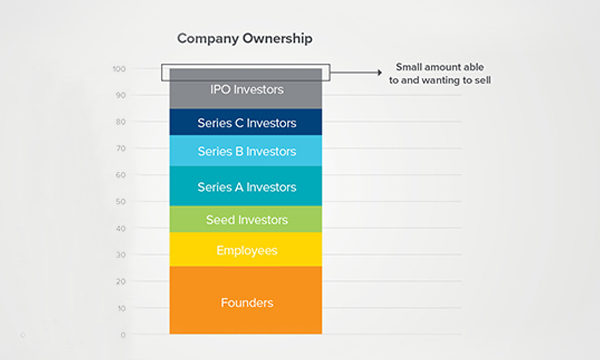
Task: Click the 50 axis label
Action: tap(121, 202)
